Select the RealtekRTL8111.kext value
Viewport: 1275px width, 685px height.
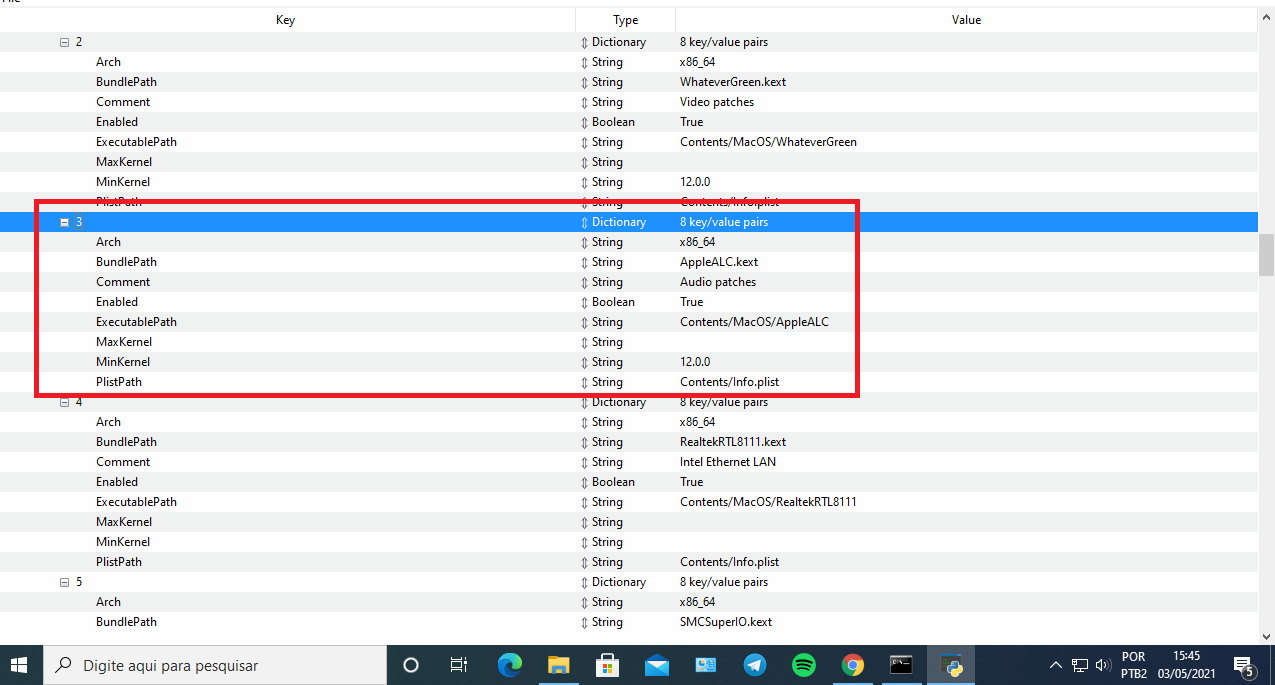point(733,442)
